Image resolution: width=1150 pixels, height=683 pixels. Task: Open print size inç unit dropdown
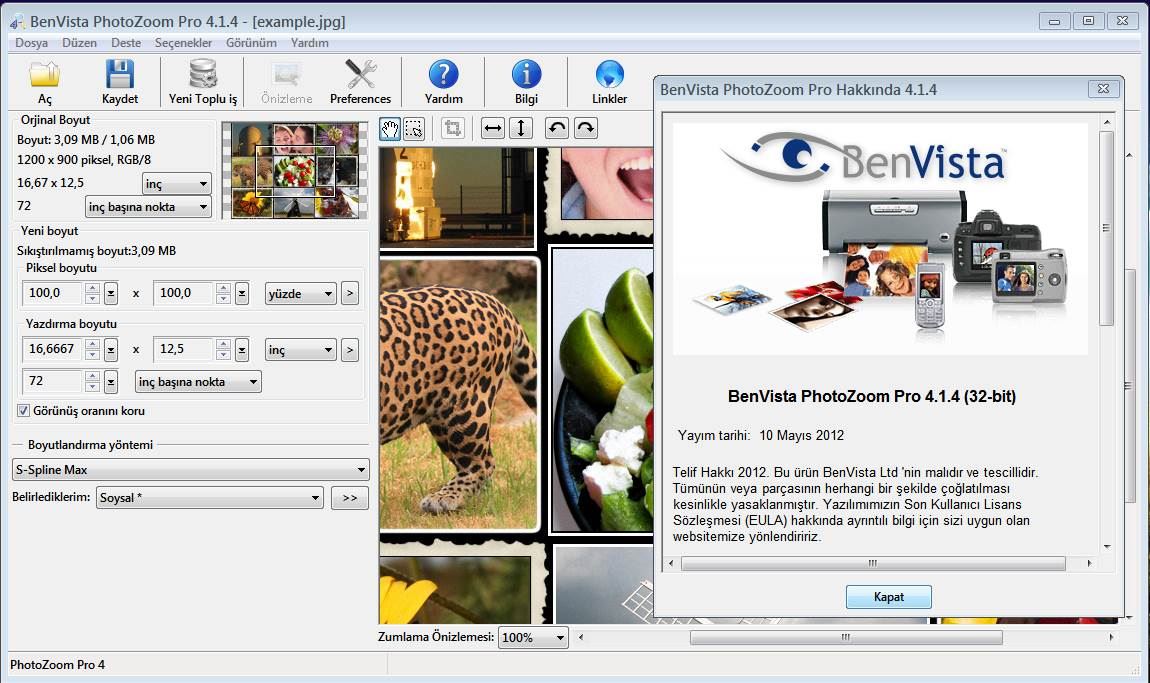click(x=301, y=350)
